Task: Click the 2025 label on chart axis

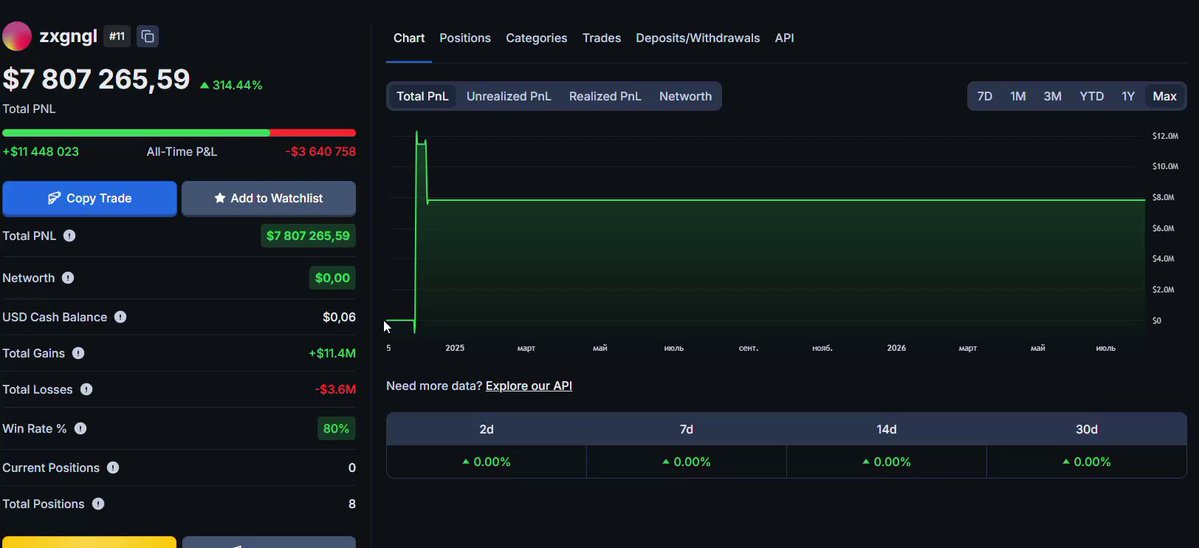Action: click(455, 349)
